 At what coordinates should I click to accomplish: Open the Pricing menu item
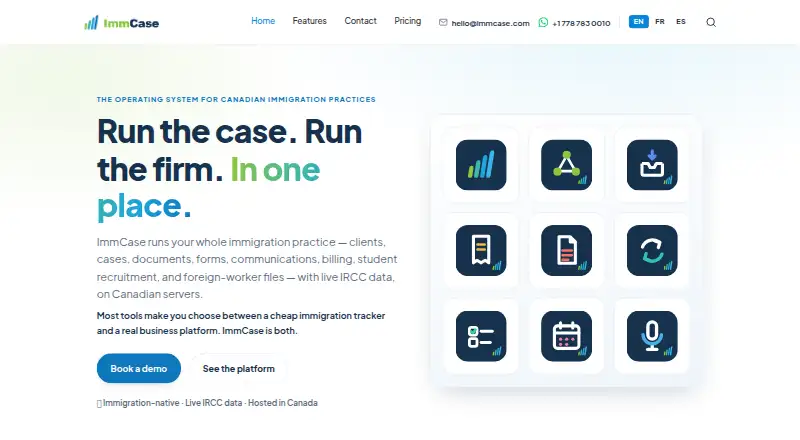[x=407, y=21]
